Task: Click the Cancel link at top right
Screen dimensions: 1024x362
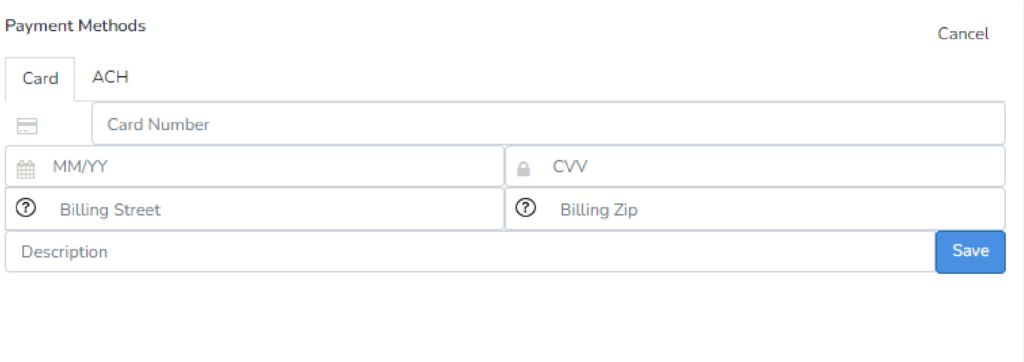Action: (963, 33)
